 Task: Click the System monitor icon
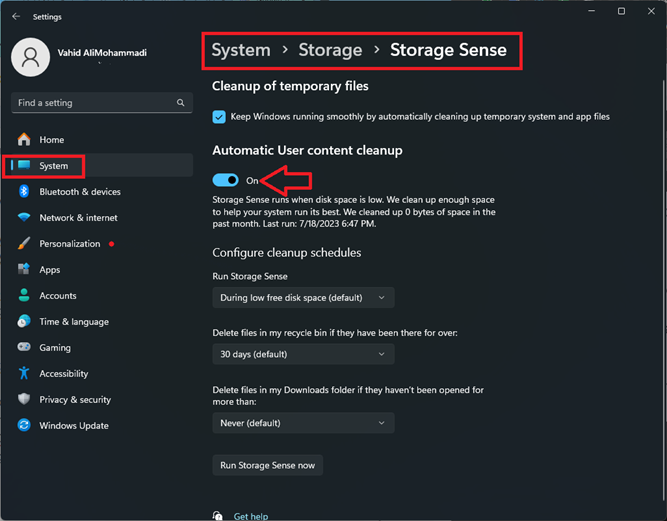point(24,165)
